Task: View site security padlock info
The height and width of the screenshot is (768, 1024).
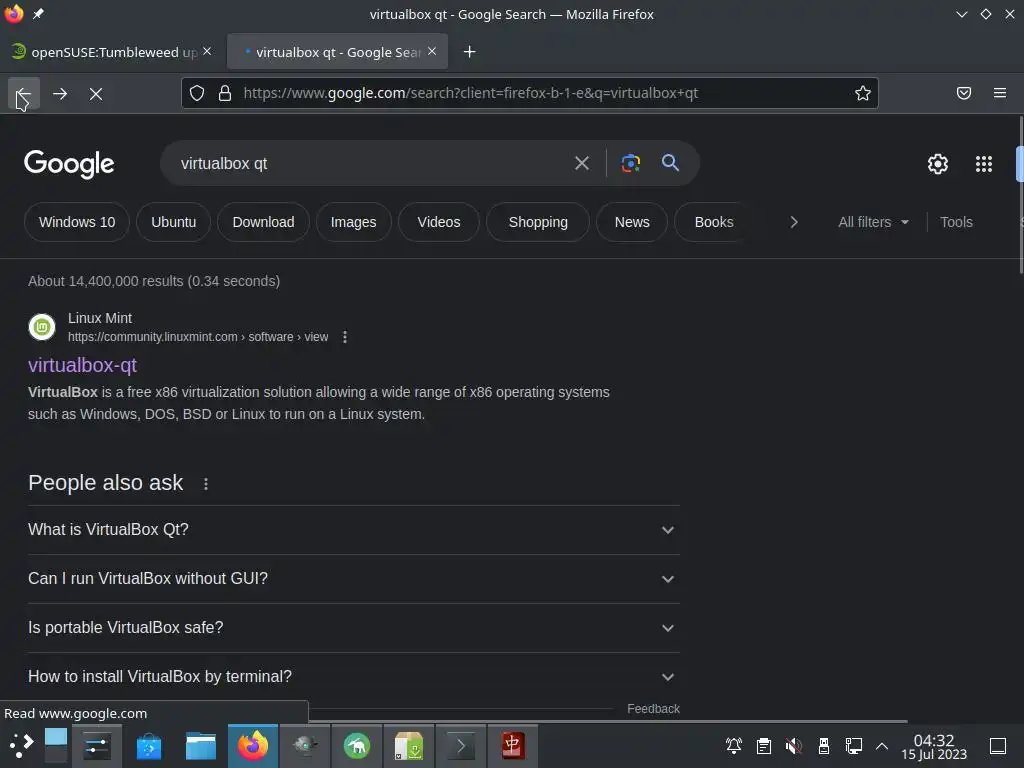Action: (x=225, y=93)
